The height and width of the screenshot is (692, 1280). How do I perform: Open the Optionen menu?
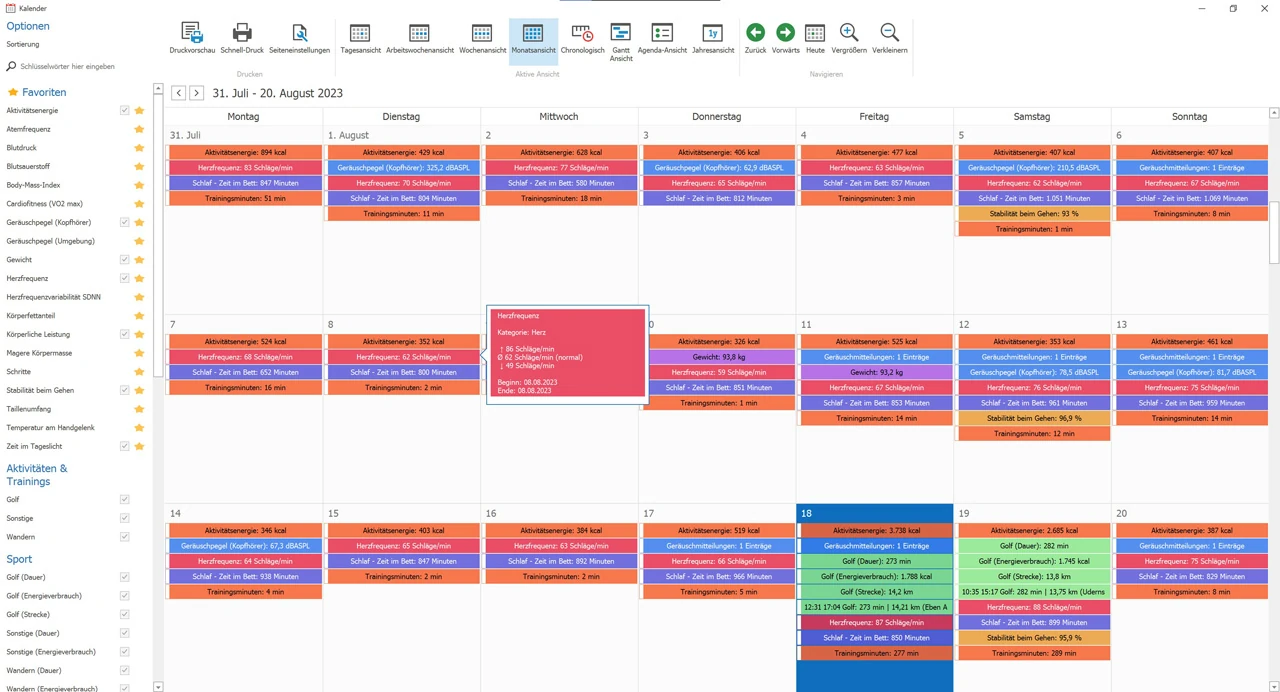point(27,26)
